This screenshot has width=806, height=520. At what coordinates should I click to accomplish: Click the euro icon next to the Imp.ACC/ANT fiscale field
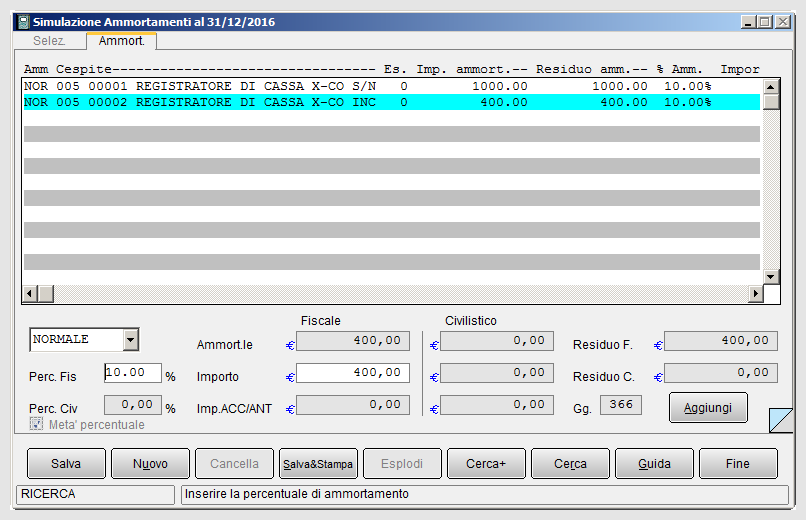[290, 409]
